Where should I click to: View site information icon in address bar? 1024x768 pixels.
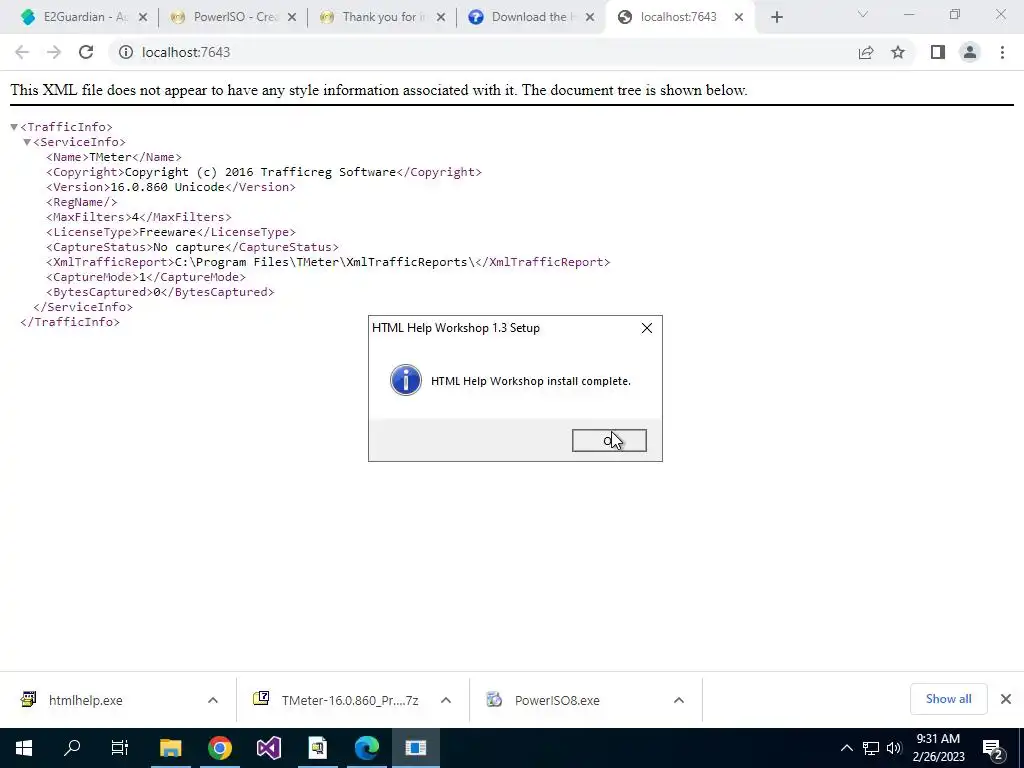(126, 52)
